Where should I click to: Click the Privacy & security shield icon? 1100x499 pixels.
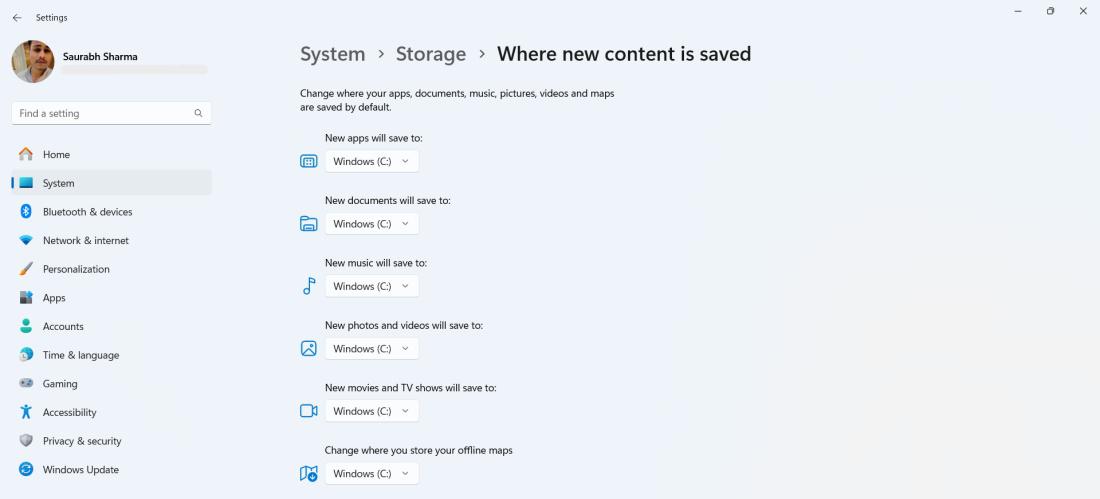26,441
